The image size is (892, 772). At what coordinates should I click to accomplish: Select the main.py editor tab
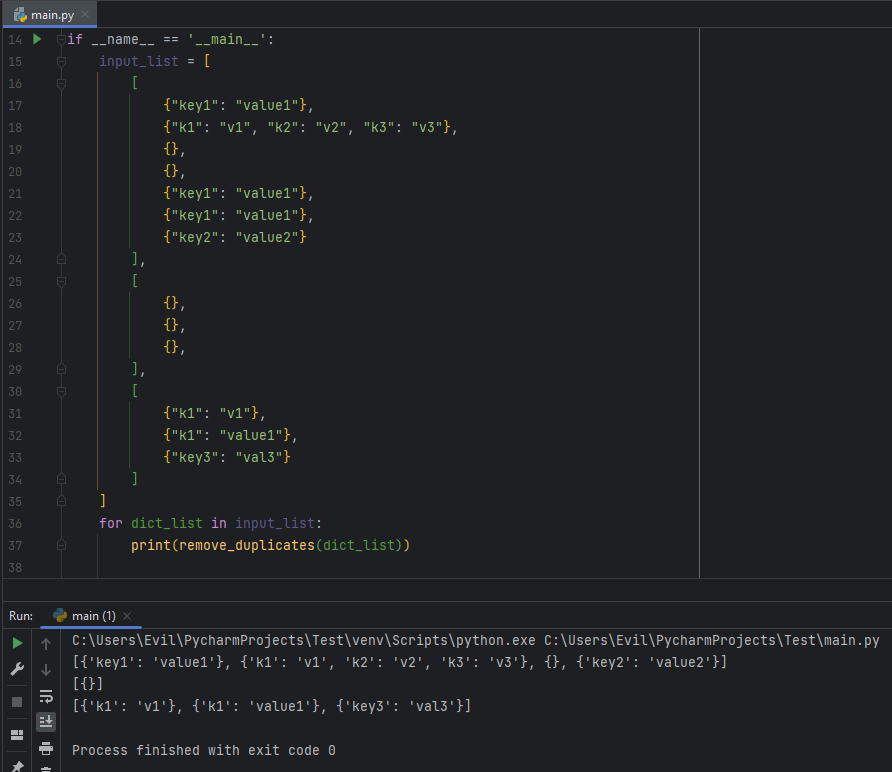tap(52, 15)
